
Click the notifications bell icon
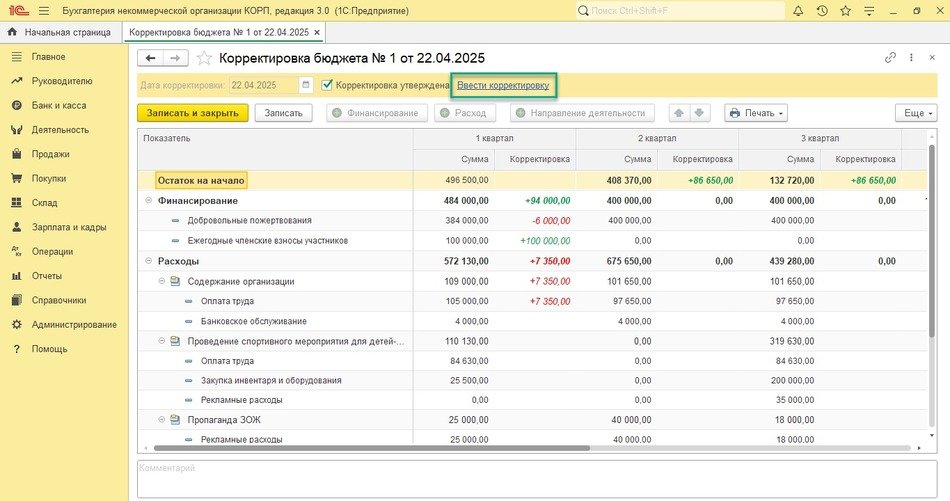(798, 11)
